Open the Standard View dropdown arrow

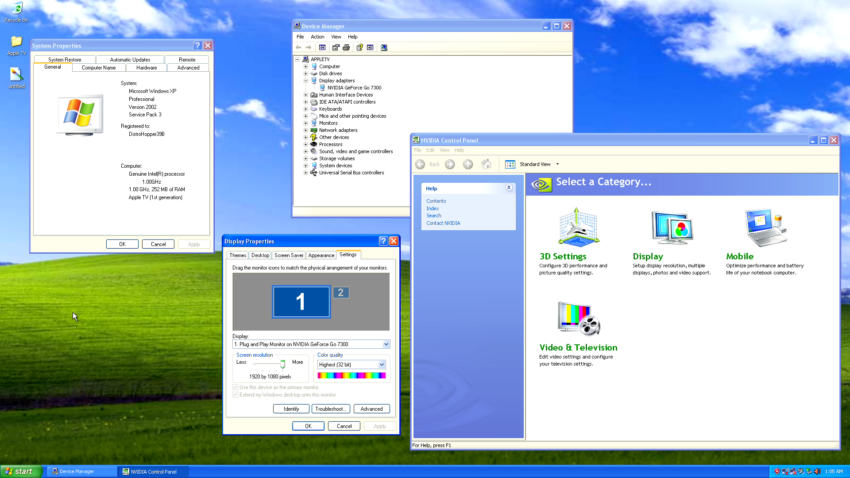(x=557, y=164)
